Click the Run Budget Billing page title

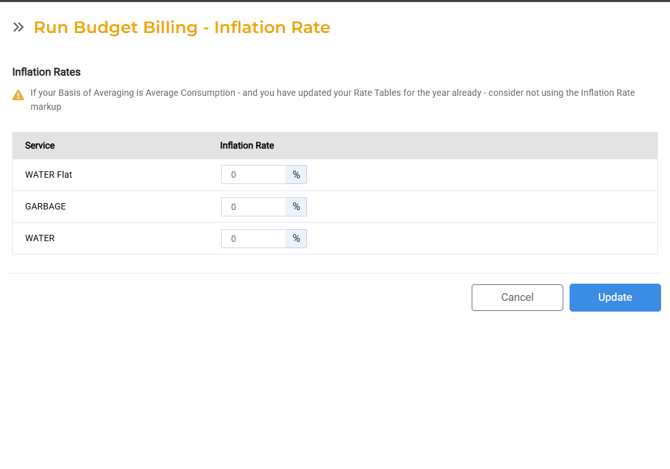[x=182, y=28]
